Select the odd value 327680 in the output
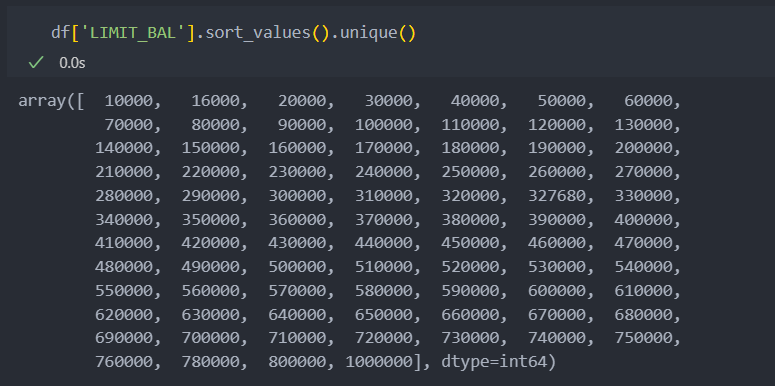 click(x=557, y=196)
